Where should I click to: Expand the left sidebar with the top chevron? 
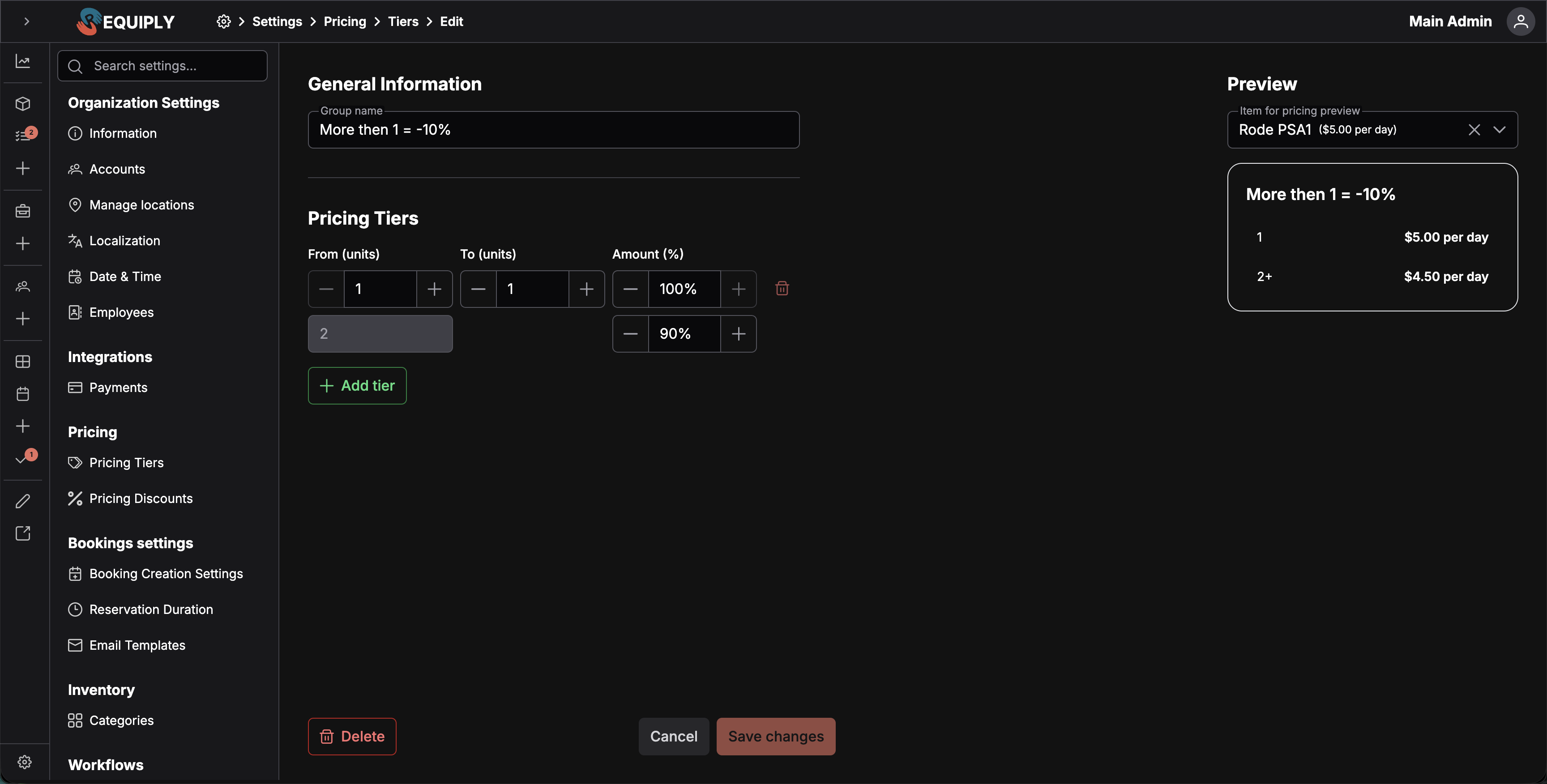coord(26,21)
